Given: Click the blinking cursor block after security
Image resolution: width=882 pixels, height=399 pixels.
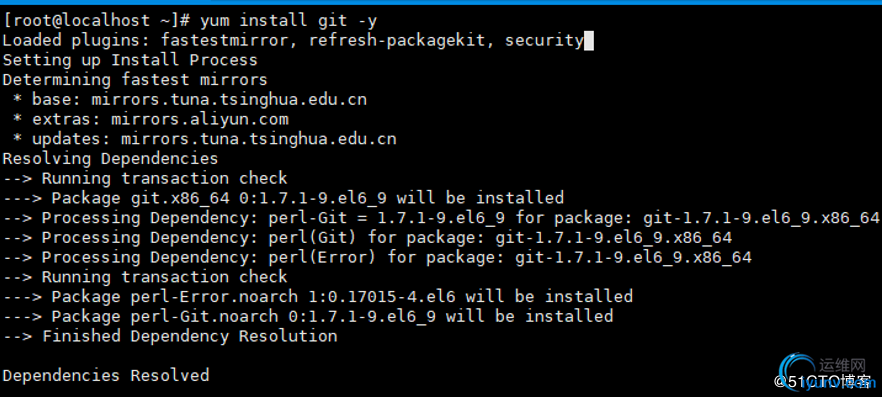Looking at the screenshot, I should (x=589, y=41).
